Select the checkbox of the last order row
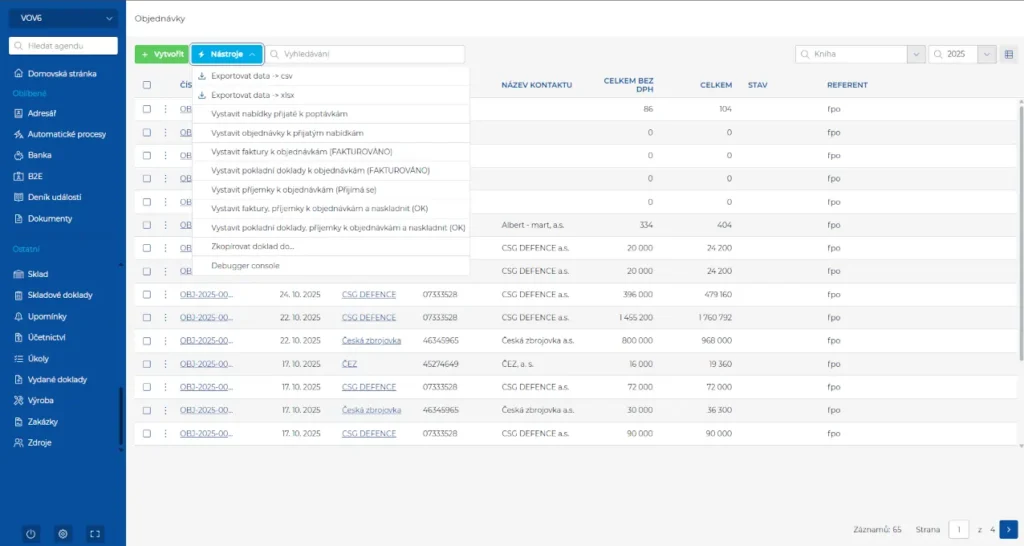The image size is (1024, 546). pyautogui.click(x=147, y=433)
